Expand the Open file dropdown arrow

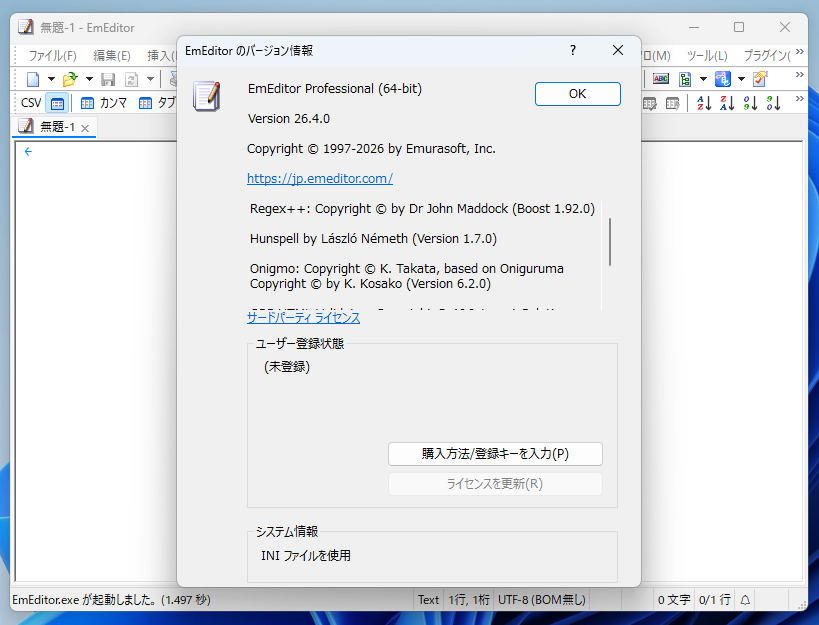click(x=89, y=79)
